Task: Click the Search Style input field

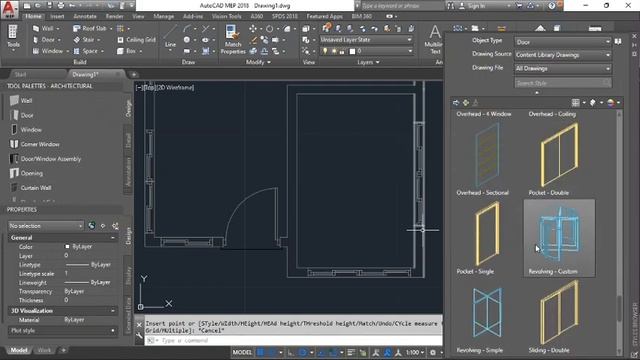Action: coord(562,83)
